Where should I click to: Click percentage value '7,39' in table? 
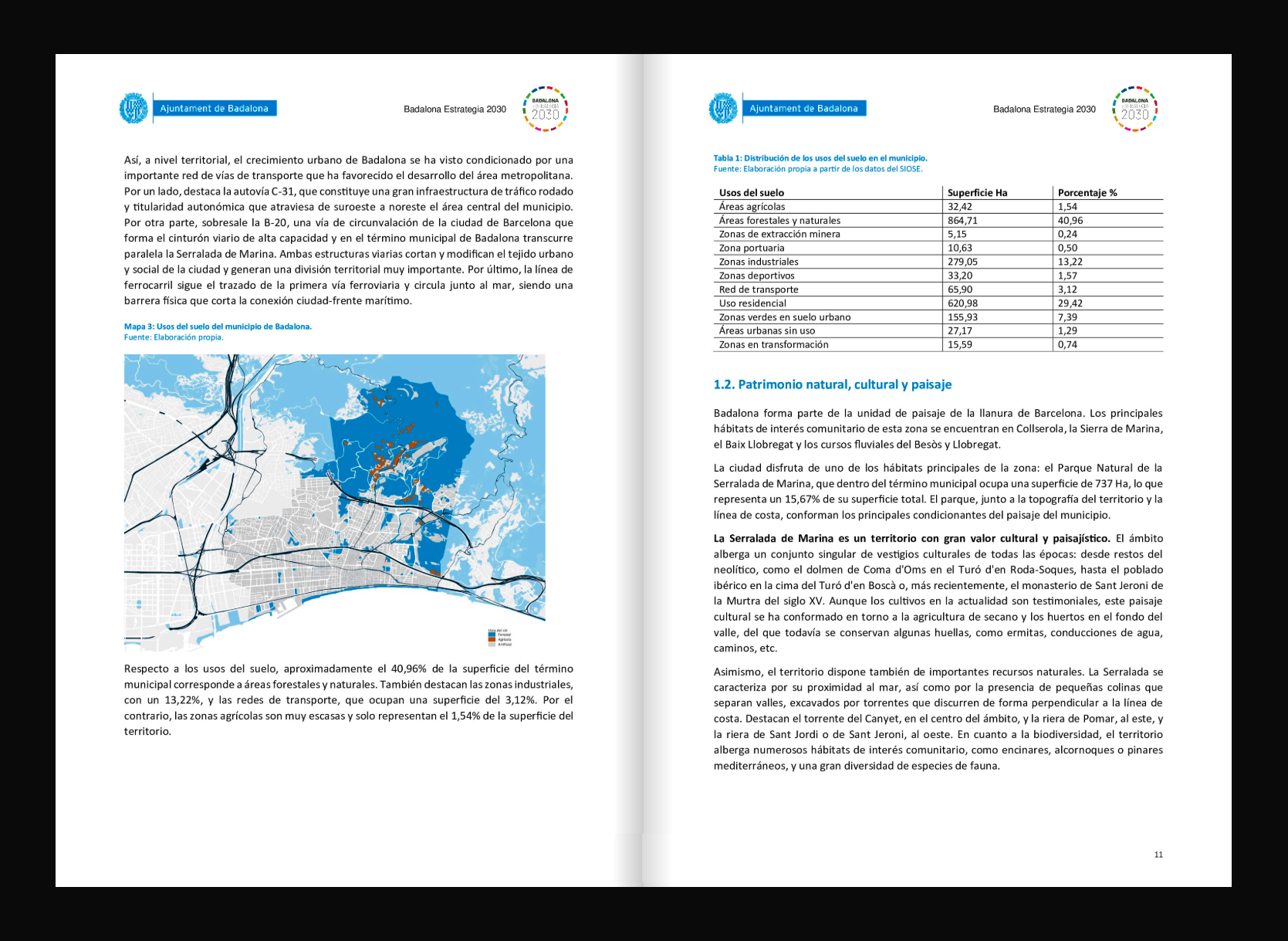coord(1067,318)
